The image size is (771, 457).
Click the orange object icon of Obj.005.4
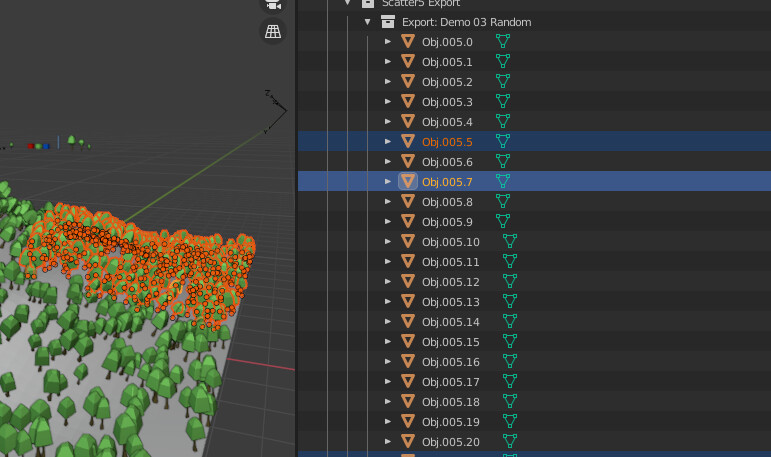click(408, 122)
